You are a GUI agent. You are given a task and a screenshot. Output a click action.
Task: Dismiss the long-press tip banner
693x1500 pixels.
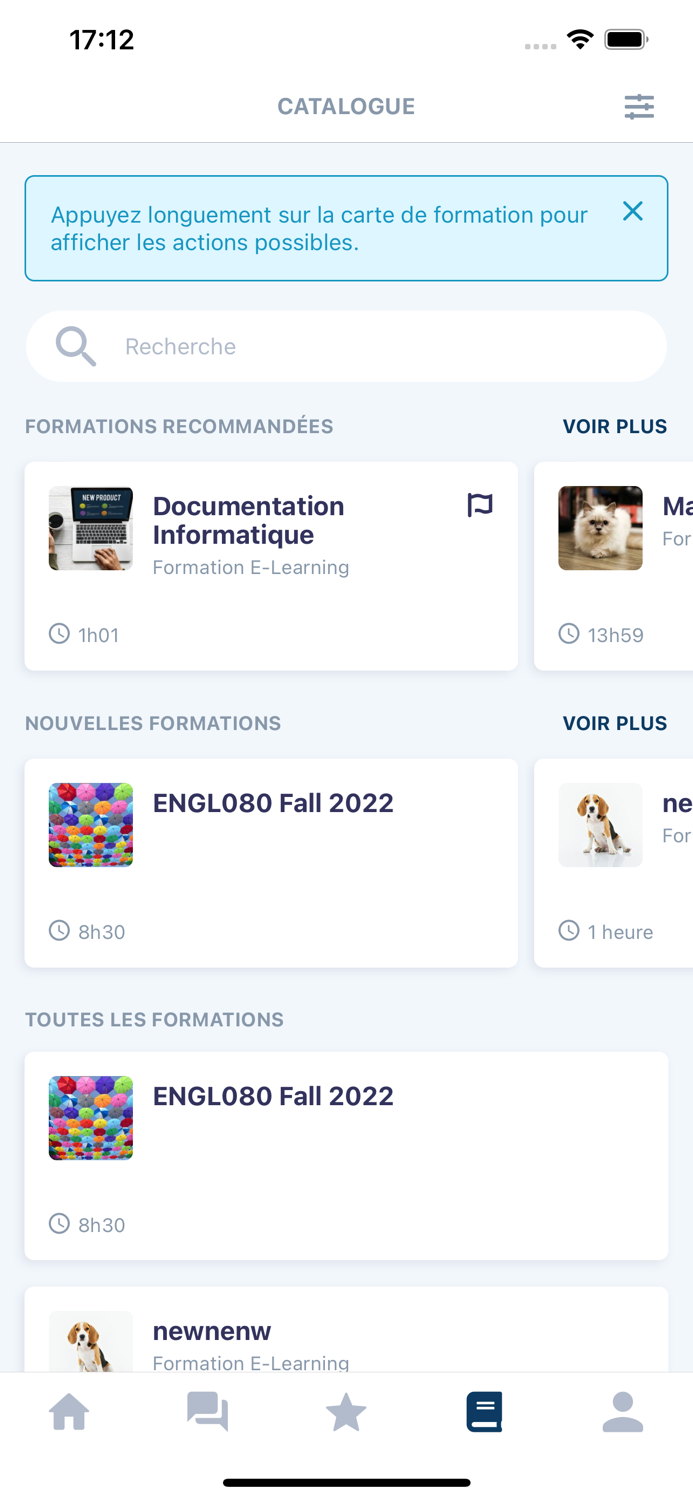tap(633, 212)
